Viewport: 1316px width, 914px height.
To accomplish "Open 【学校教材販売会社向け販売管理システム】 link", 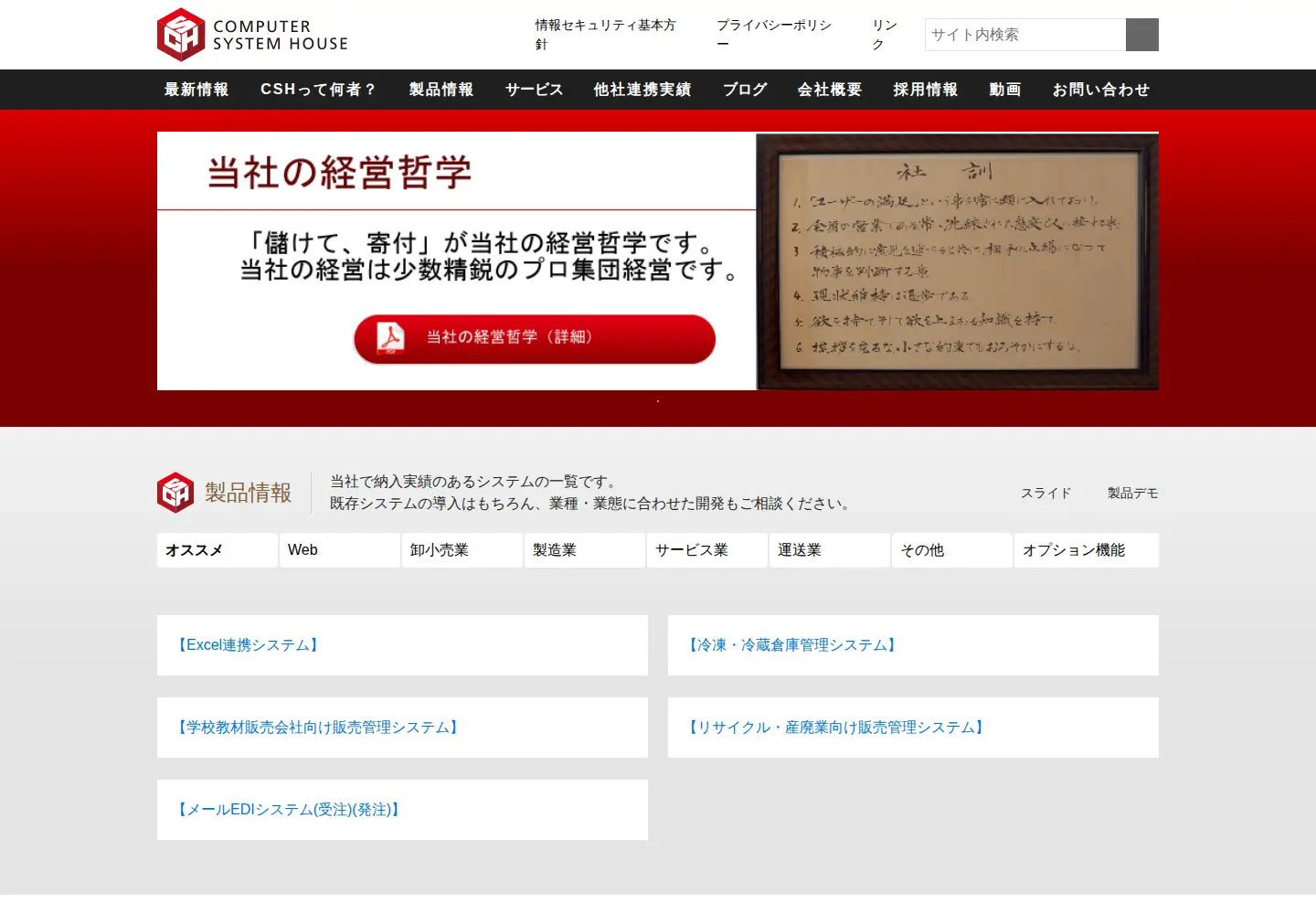I will [318, 728].
